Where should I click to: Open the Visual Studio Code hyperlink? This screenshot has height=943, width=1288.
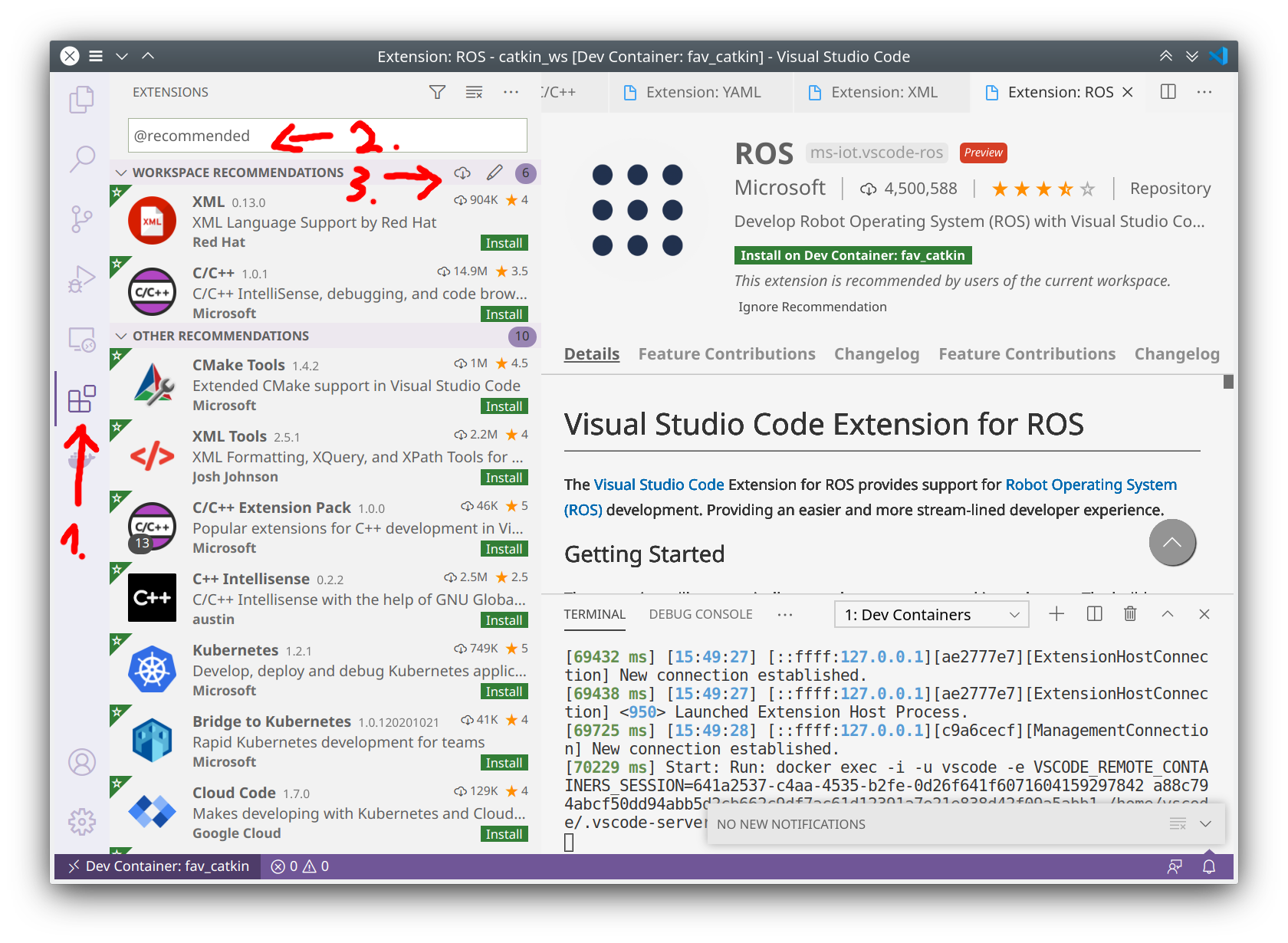[659, 485]
